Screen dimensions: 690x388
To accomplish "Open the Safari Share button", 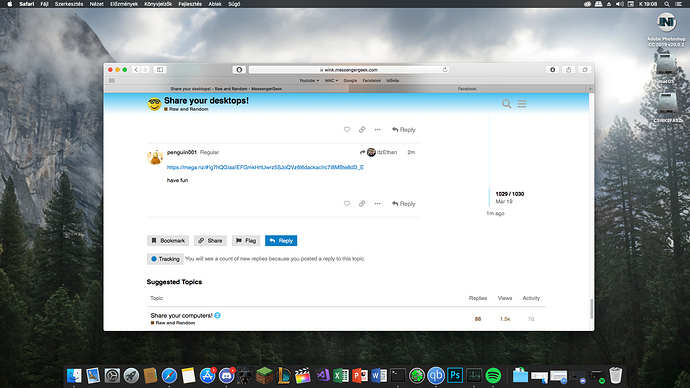I will click(569, 70).
